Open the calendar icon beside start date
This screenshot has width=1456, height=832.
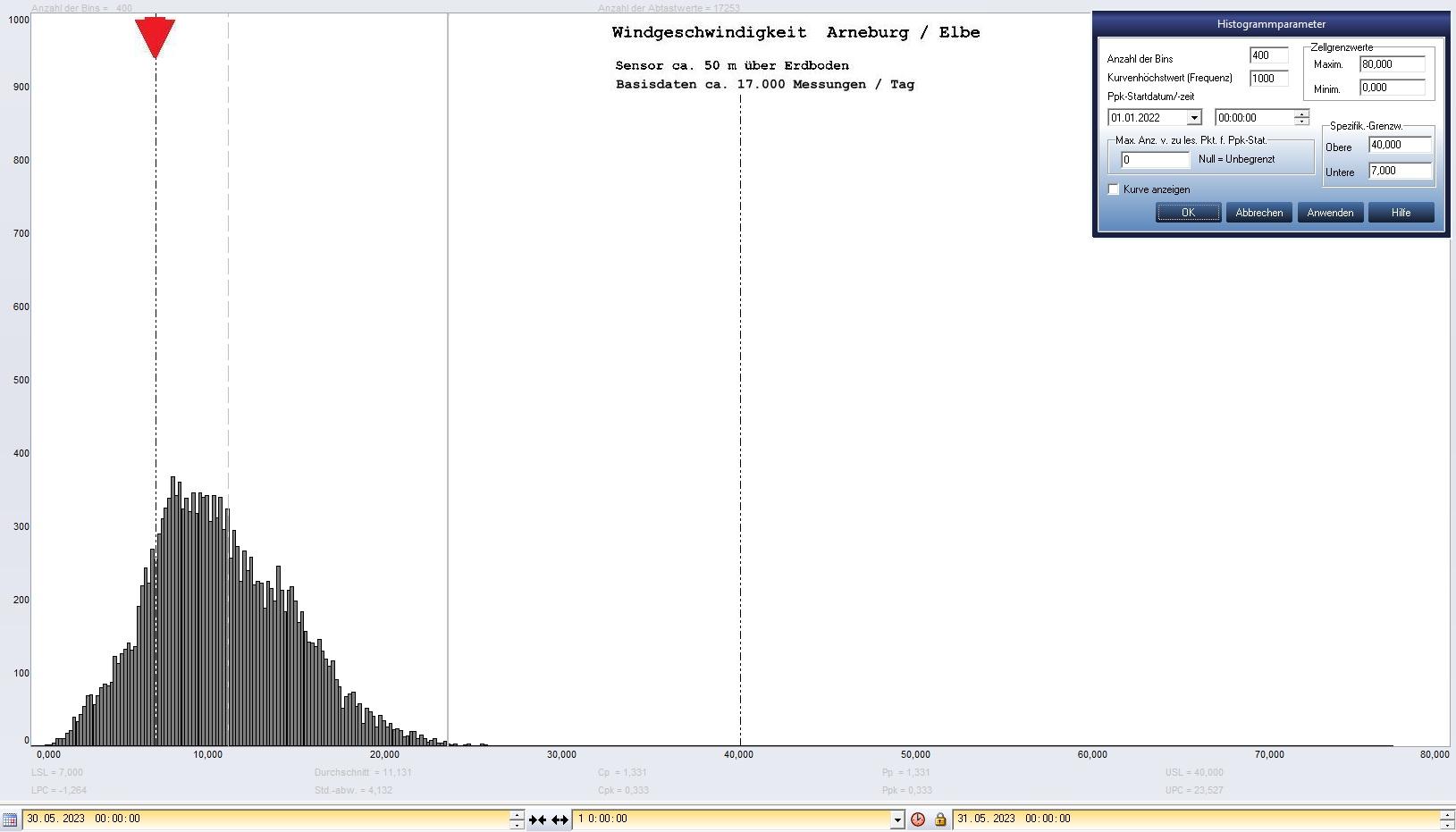coord(10,819)
